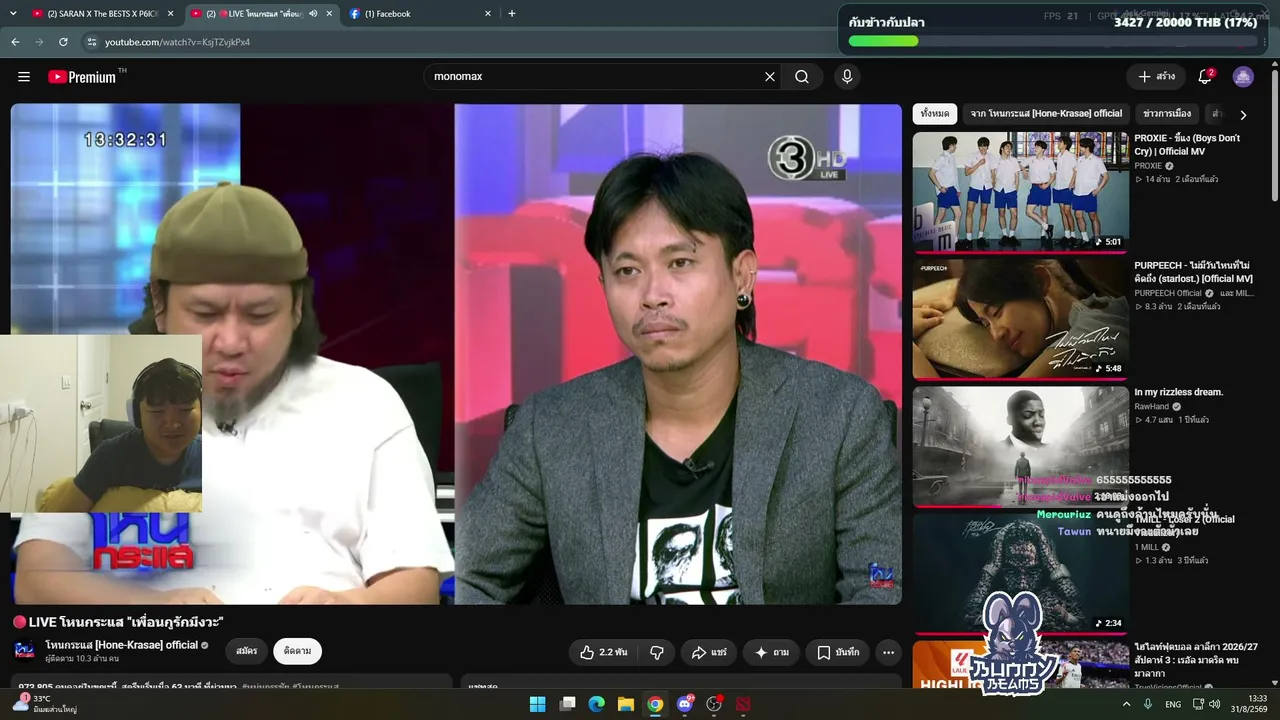Open In my rizzless dream thumbnail
1280x720 pixels.
point(1021,446)
